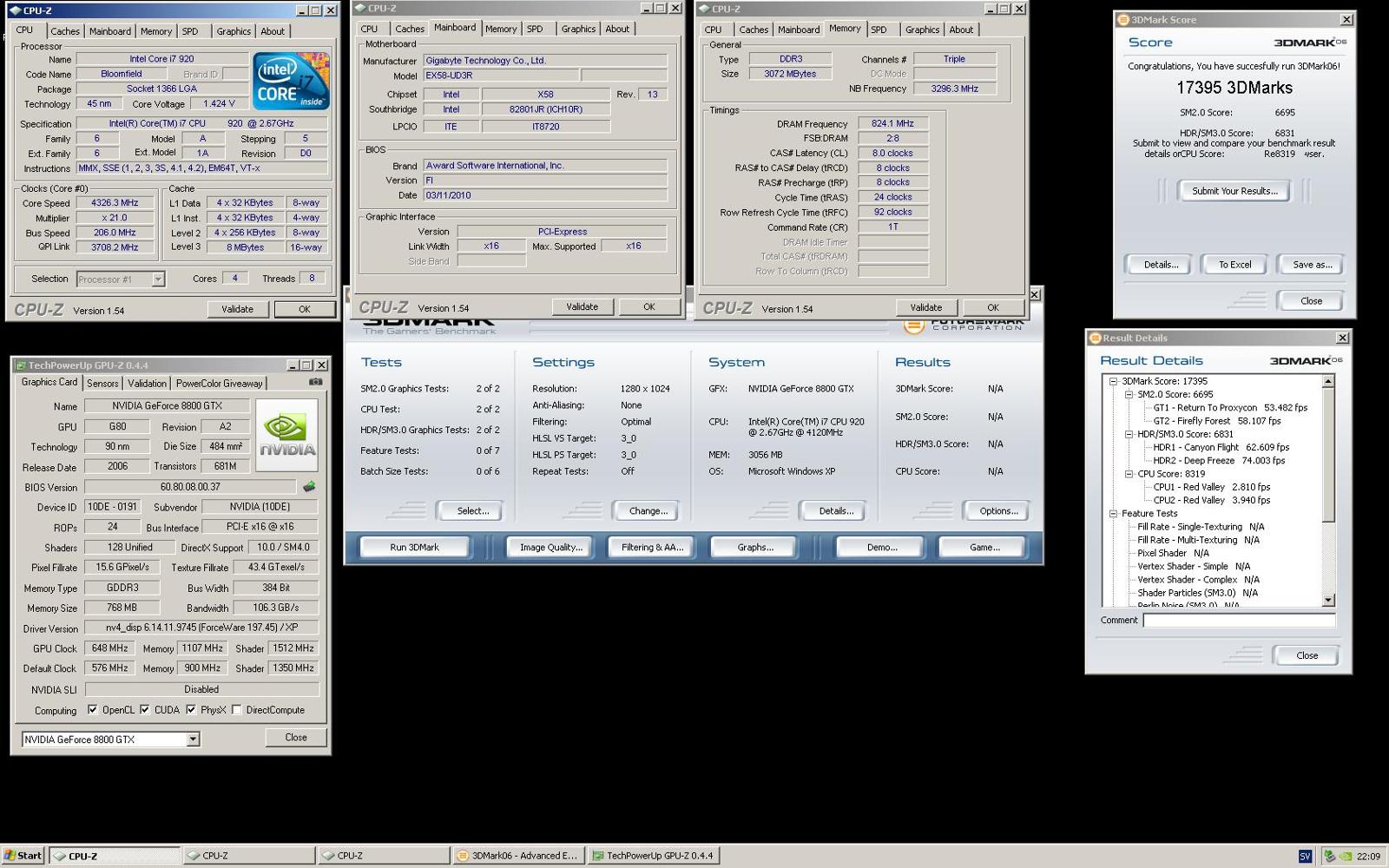Image resolution: width=1389 pixels, height=868 pixels.
Task: Click the Image Quality button
Action: coord(550,547)
